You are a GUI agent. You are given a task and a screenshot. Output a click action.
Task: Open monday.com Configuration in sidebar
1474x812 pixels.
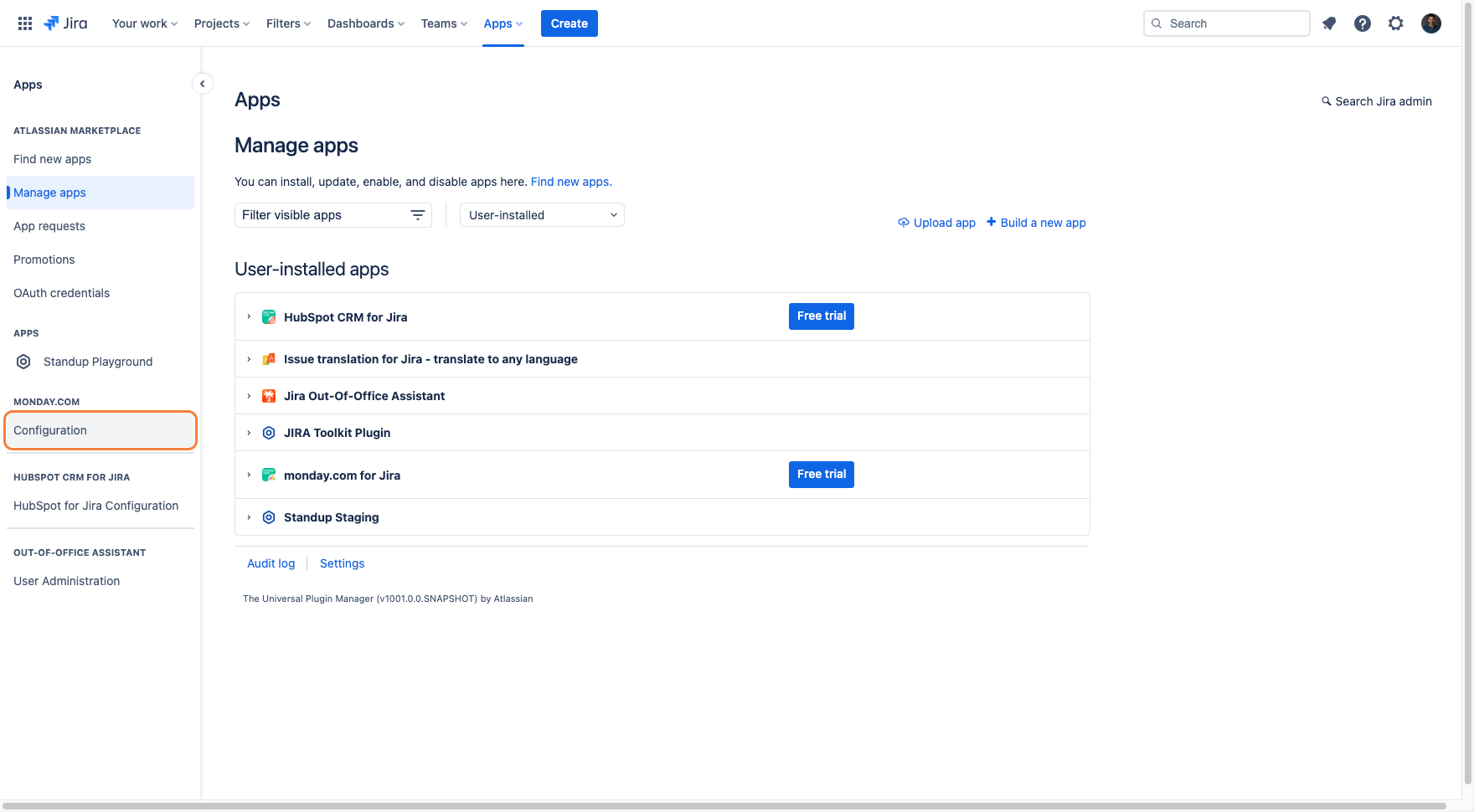(100, 430)
